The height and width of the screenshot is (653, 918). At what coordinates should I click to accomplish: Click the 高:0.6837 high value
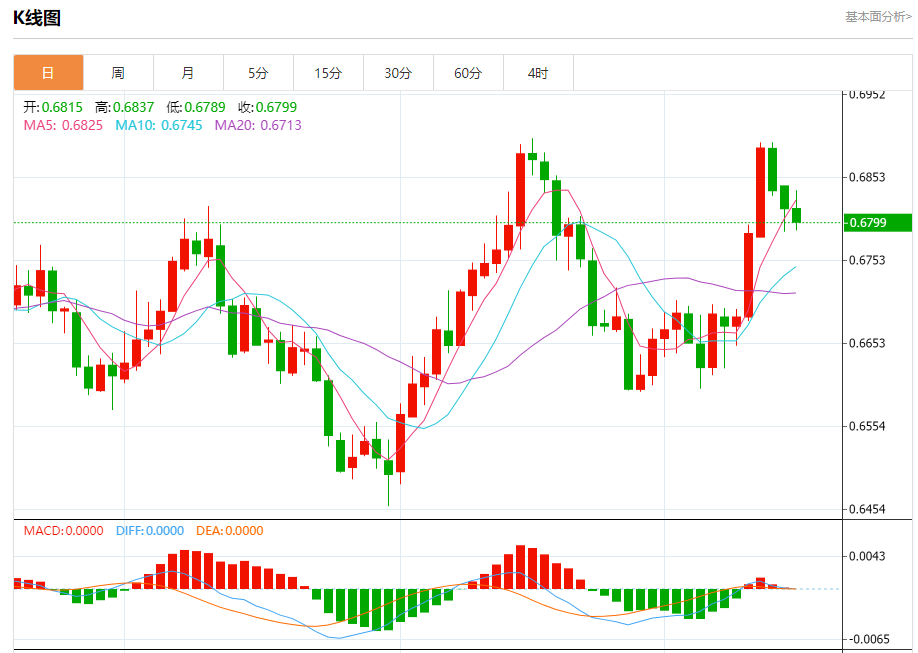(x=124, y=107)
